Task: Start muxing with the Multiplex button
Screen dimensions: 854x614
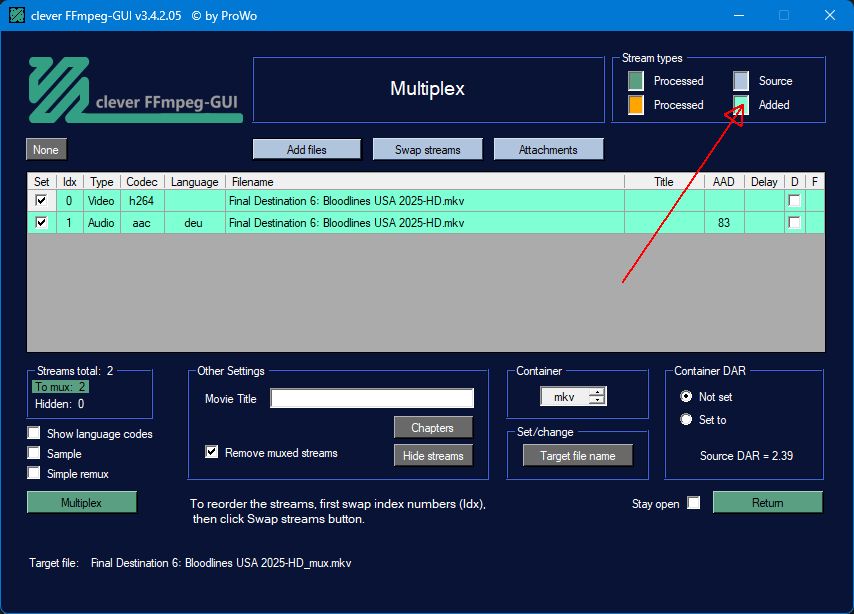Action: tap(82, 502)
